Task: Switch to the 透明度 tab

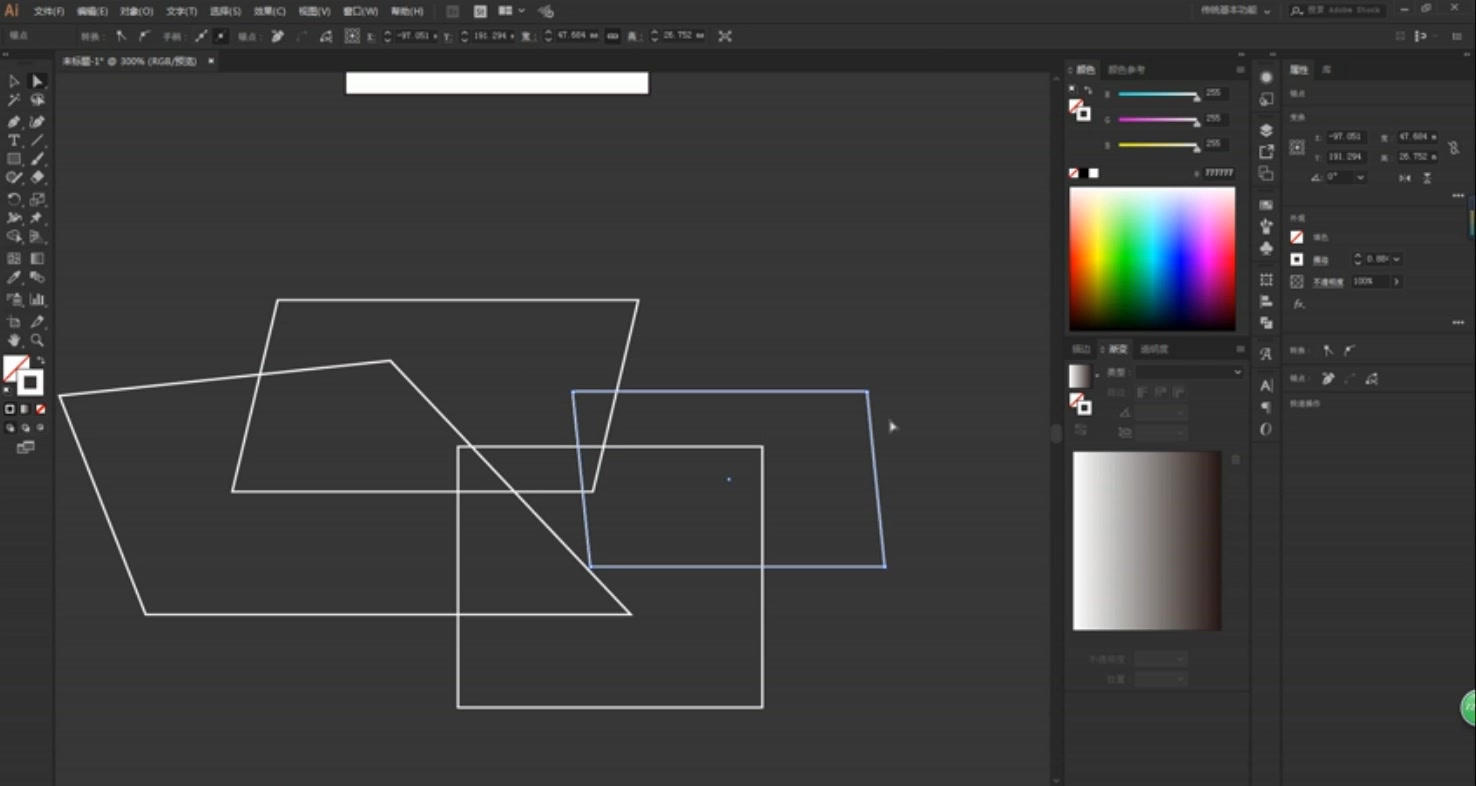Action: click(x=1155, y=349)
